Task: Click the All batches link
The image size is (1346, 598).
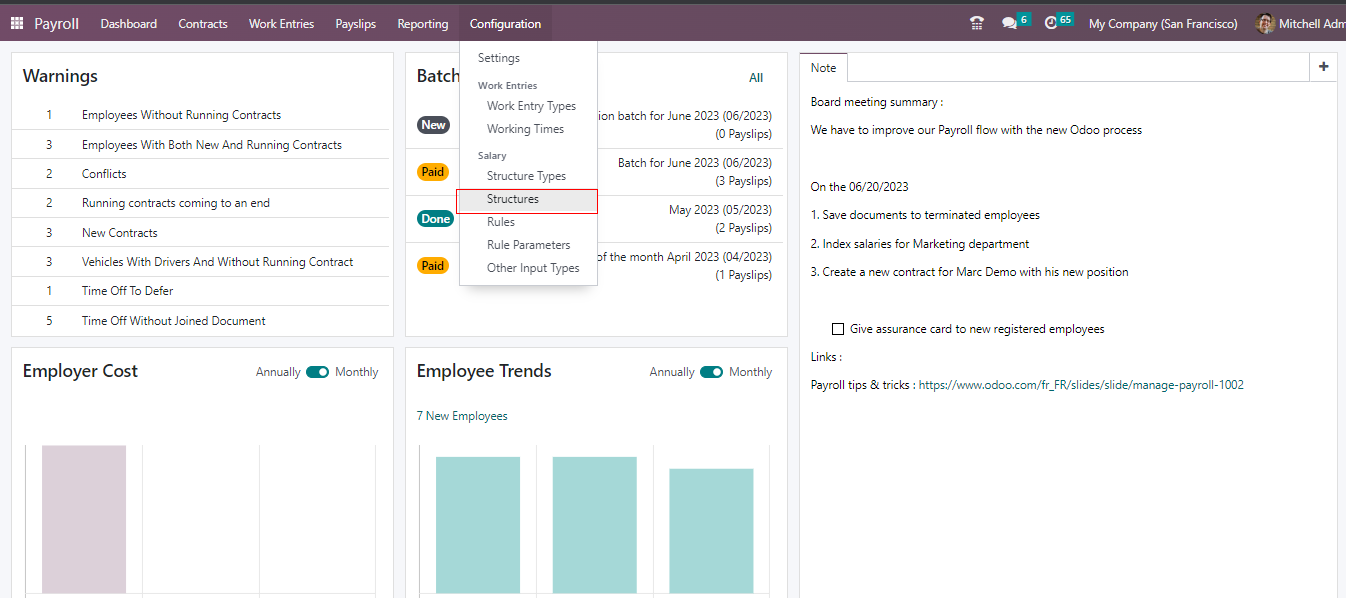Action: click(756, 77)
